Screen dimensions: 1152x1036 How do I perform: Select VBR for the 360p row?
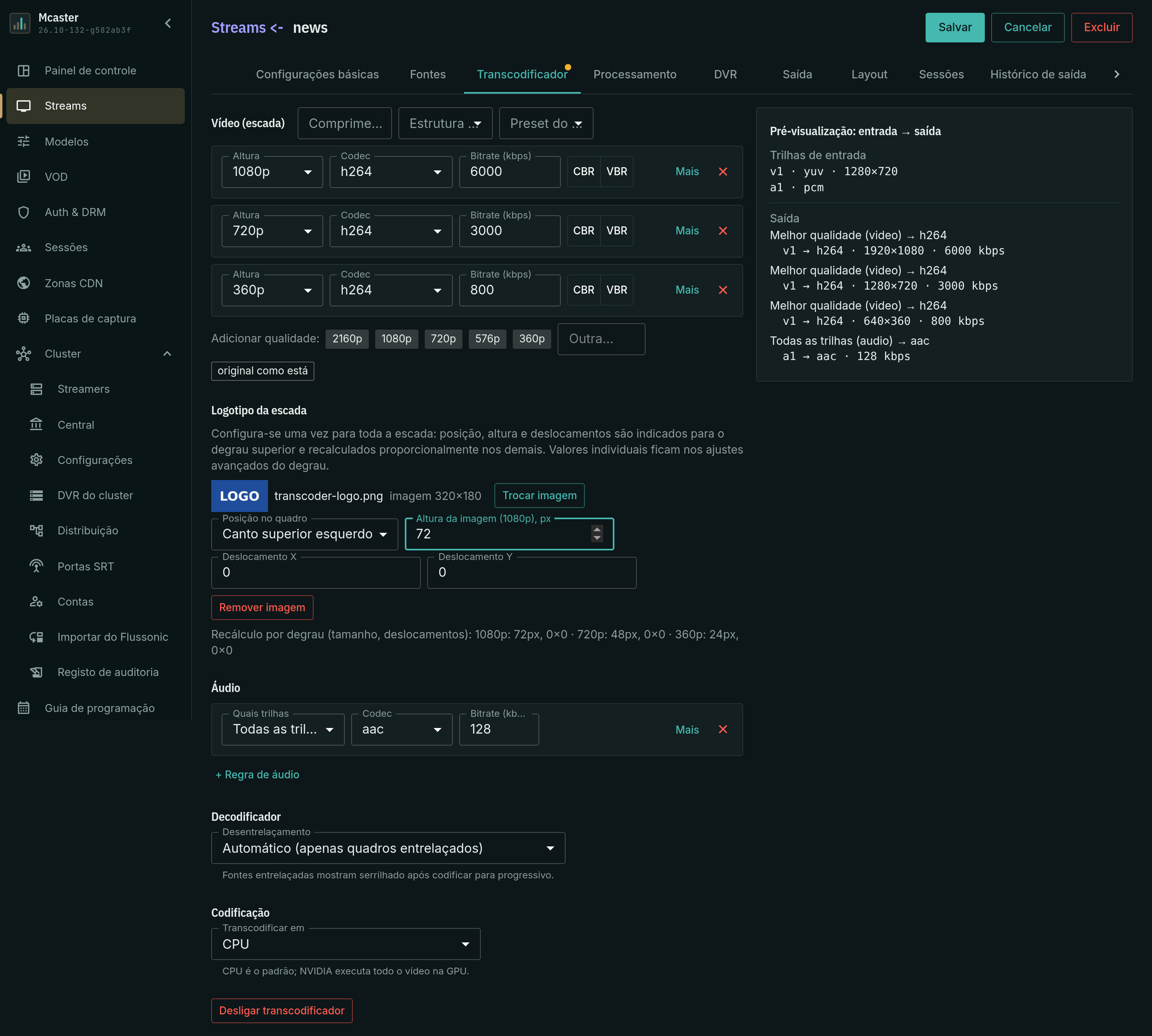pyautogui.click(x=616, y=290)
